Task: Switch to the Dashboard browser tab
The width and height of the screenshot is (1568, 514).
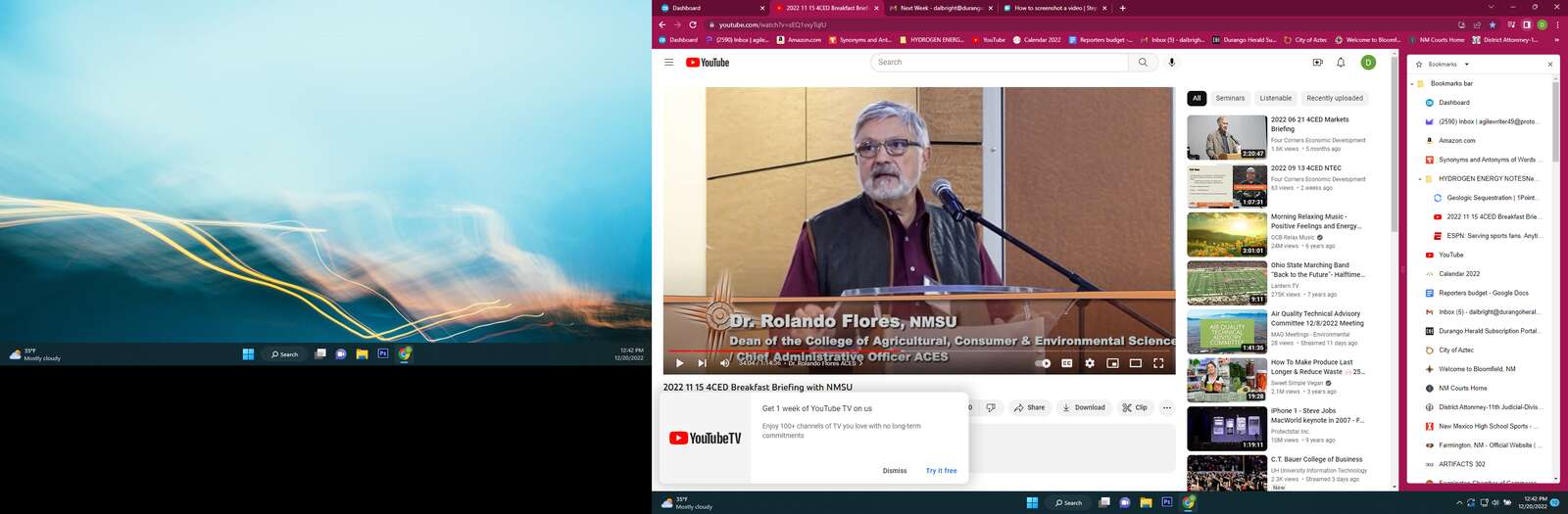Action: [712, 8]
